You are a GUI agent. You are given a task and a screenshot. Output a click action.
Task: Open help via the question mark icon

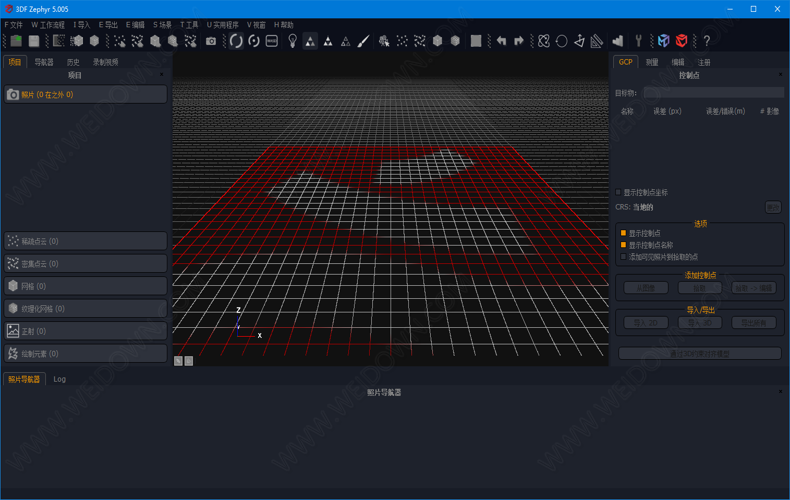pos(707,41)
